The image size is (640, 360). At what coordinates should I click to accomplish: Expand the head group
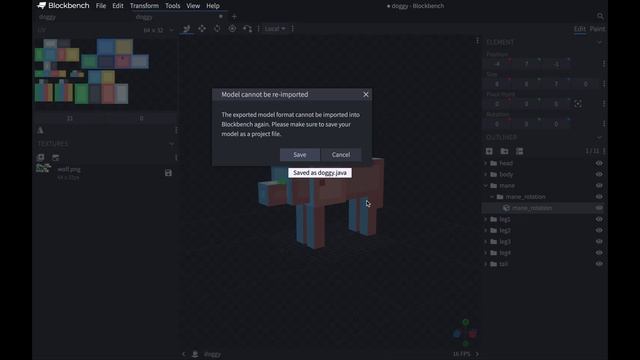pos(486,163)
